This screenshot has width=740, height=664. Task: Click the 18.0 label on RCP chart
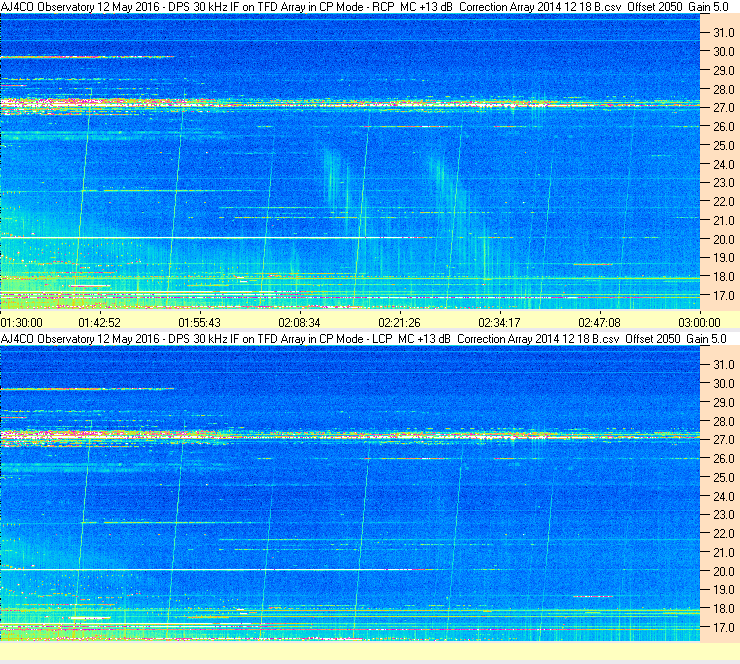click(724, 277)
